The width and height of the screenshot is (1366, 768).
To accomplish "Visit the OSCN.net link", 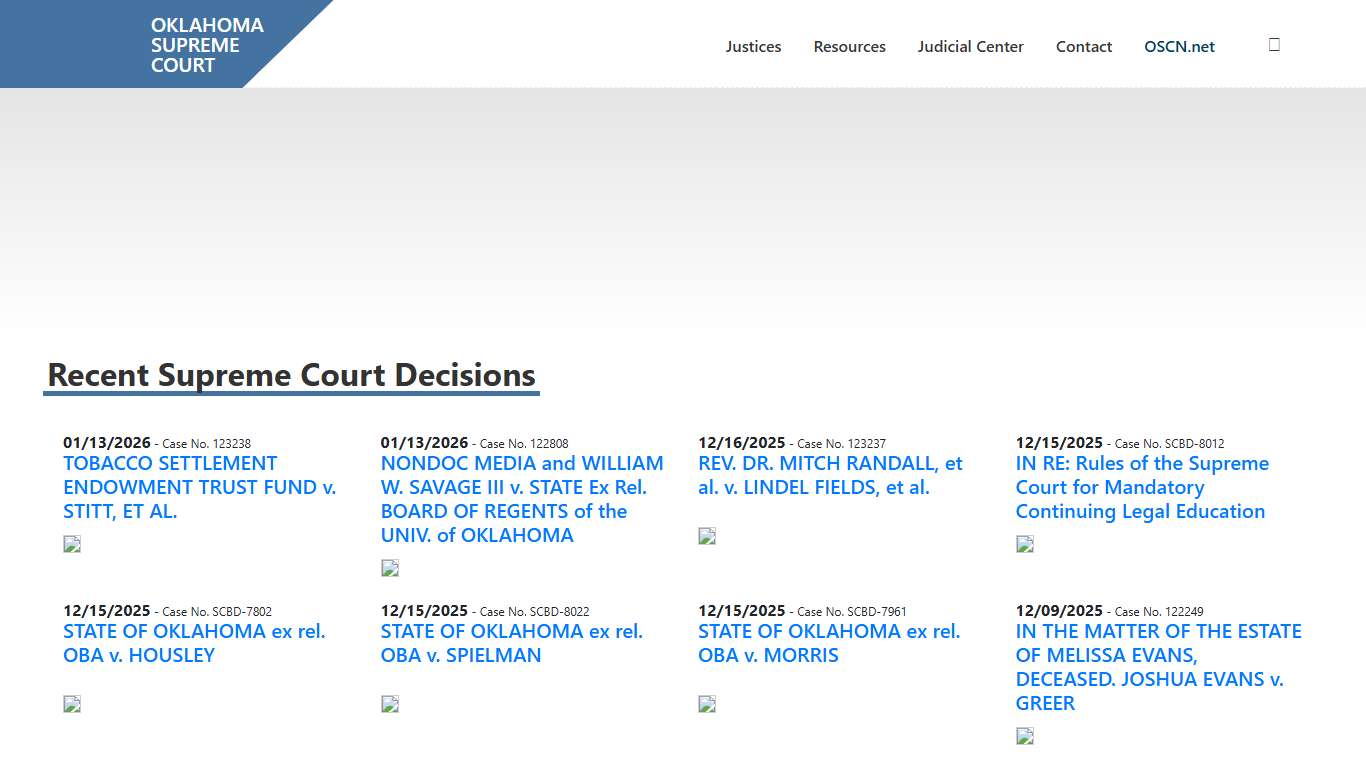I will [1179, 46].
